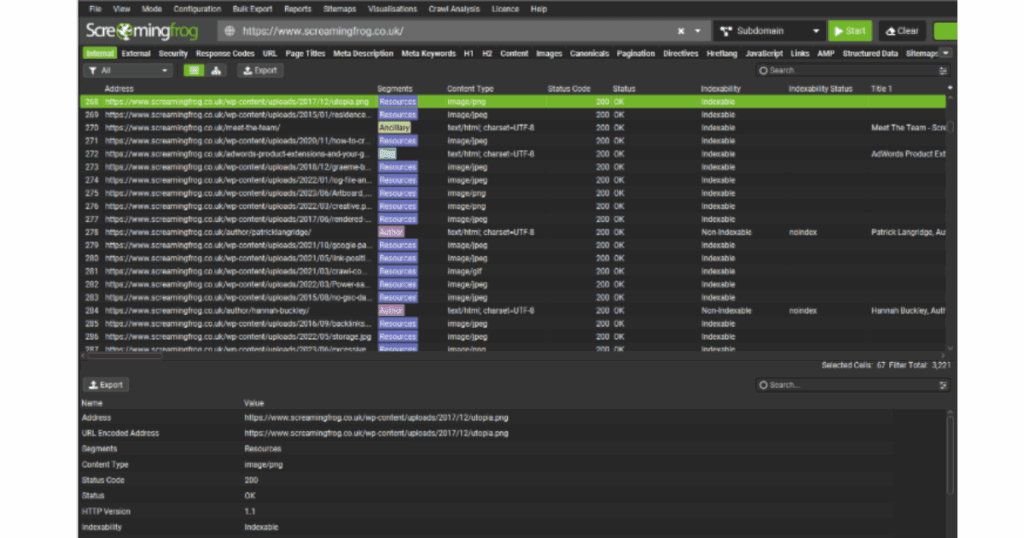Switch to tree view icon
This screenshot has height=538, width=1024.
[x=216, y=71]
